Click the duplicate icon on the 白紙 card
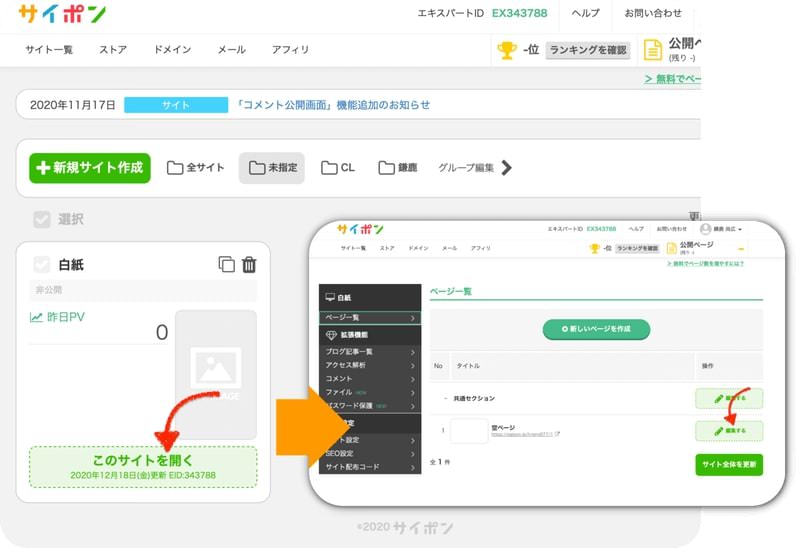 coord(227,264)
